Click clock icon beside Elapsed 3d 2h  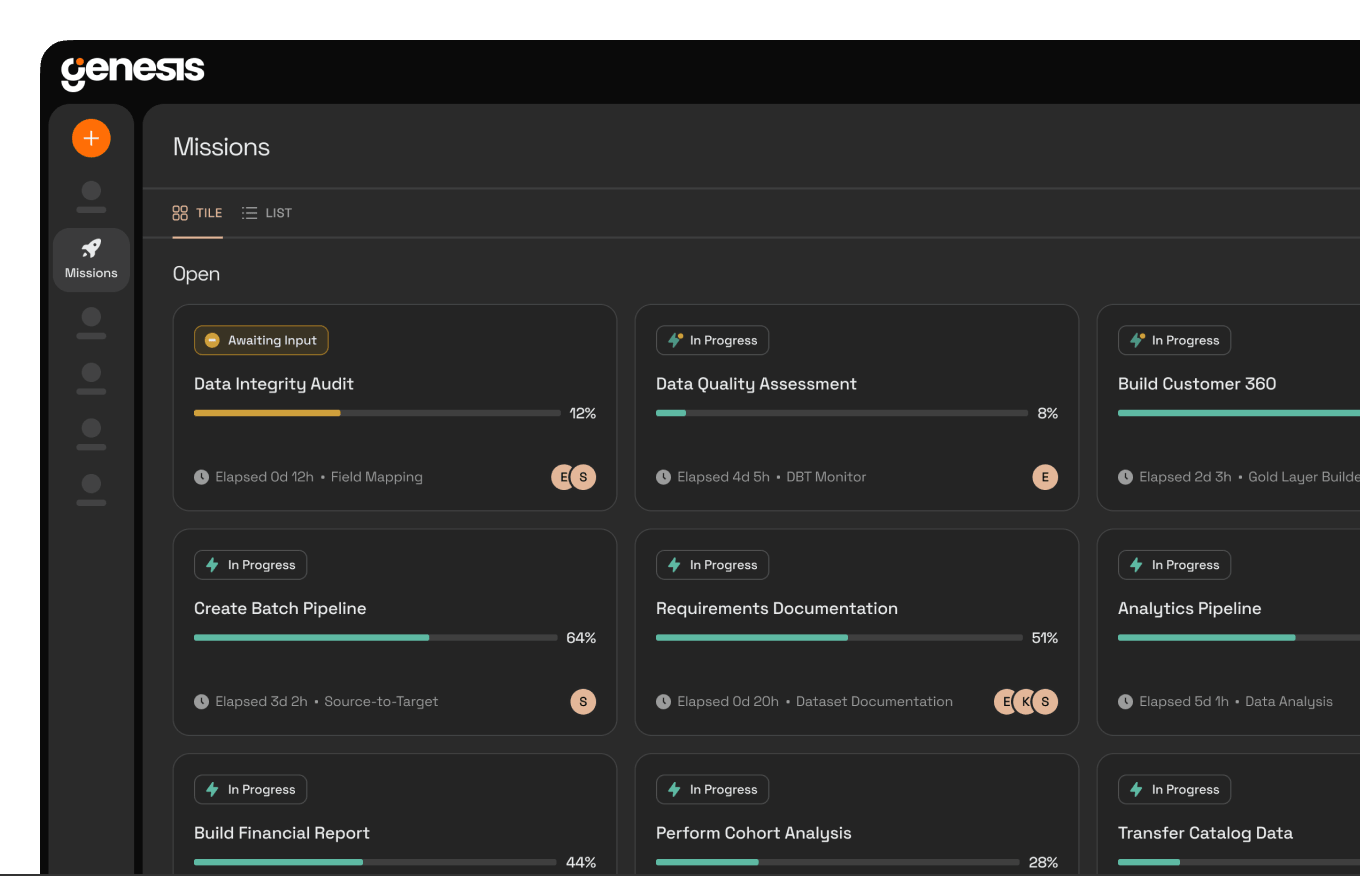[x=201, y=702]
